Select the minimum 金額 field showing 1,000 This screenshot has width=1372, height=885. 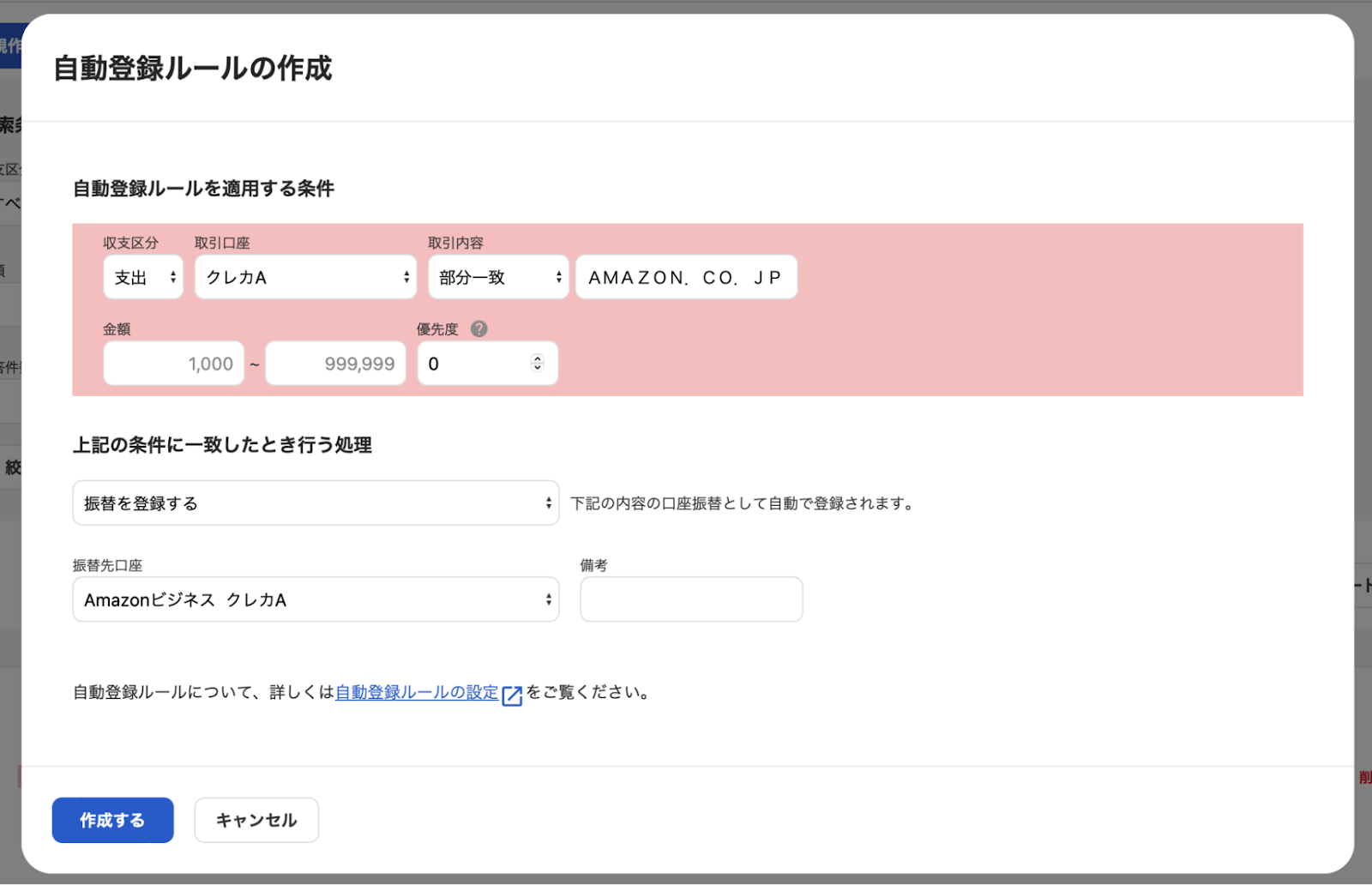tap(172, 363)
